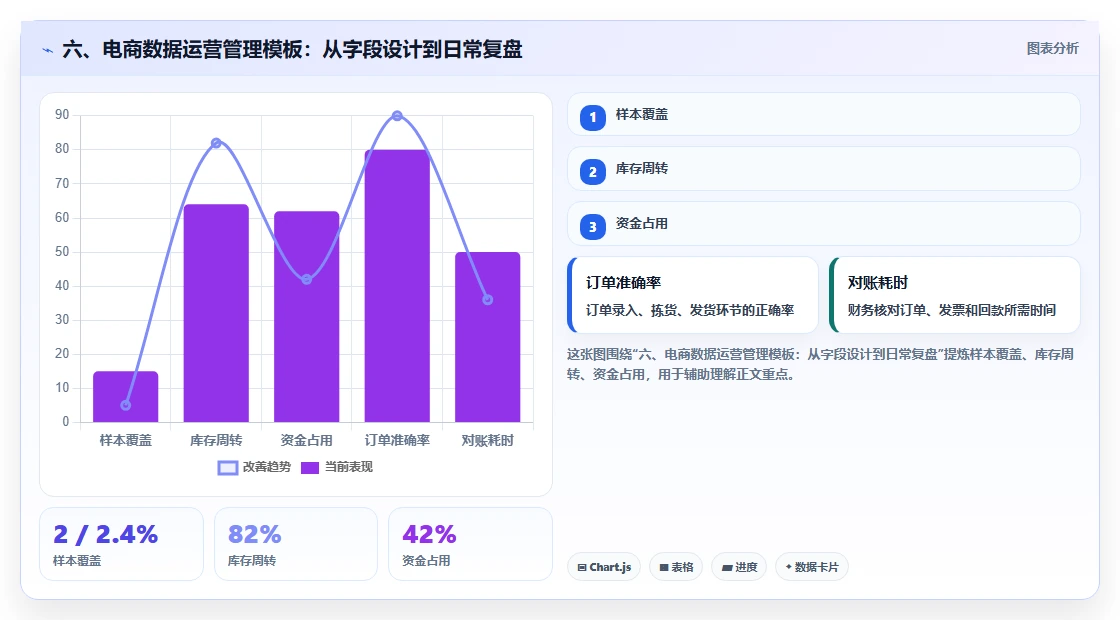Click the icon in the 进度 tag
This screenshot has height=620, width=1120.
coord(726,567)
